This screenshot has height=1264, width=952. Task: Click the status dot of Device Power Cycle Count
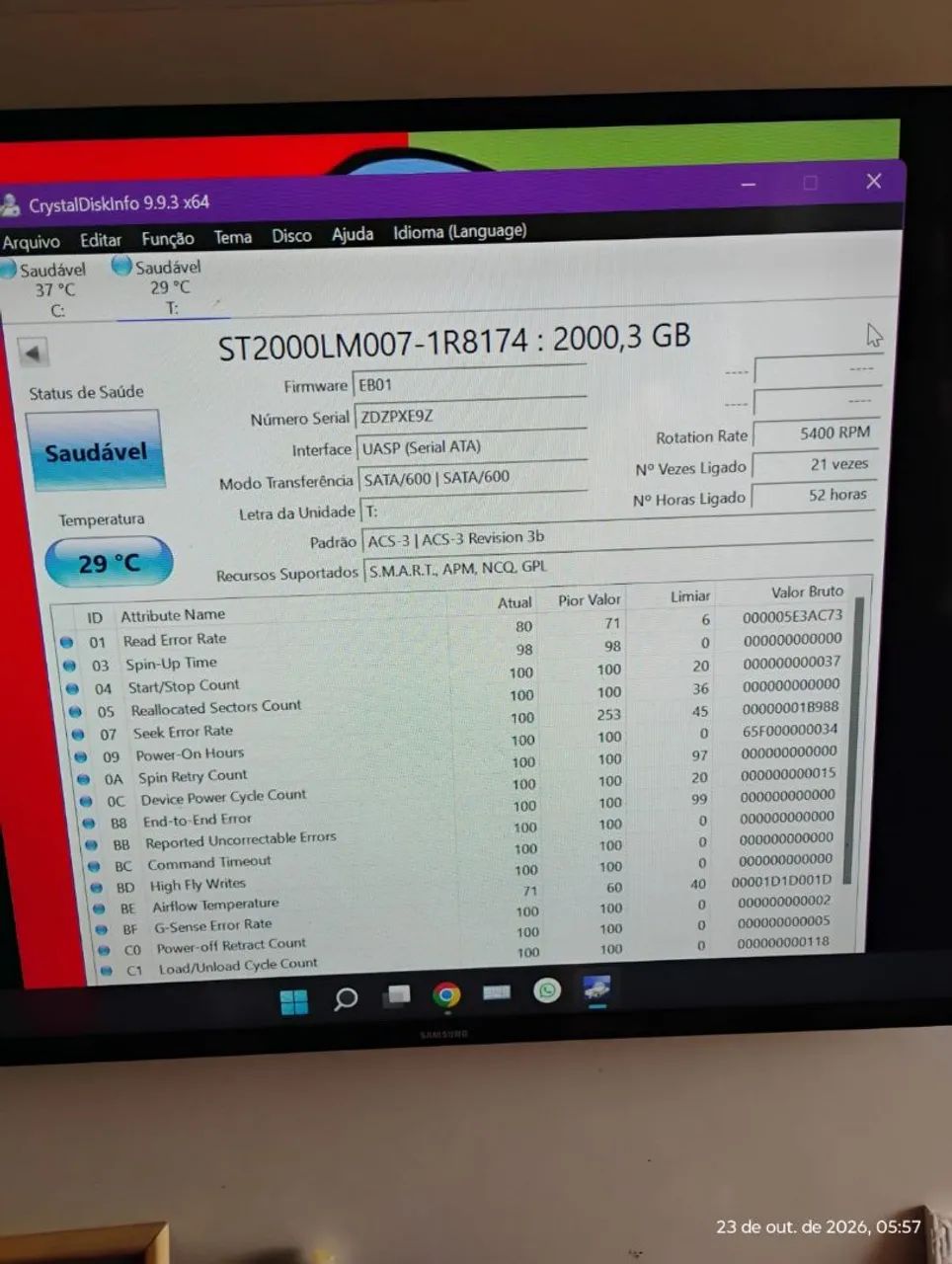(x=87, y=801)
